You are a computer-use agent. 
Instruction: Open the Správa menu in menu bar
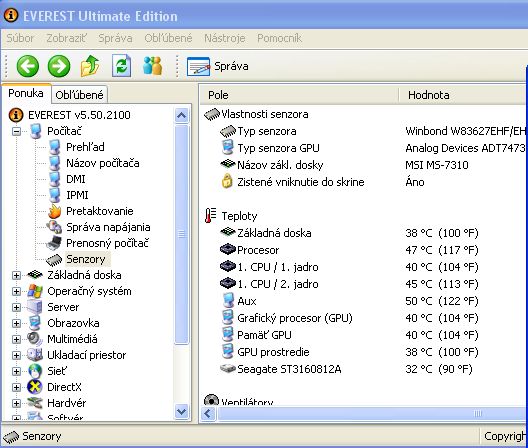click(x=115, y=38)
